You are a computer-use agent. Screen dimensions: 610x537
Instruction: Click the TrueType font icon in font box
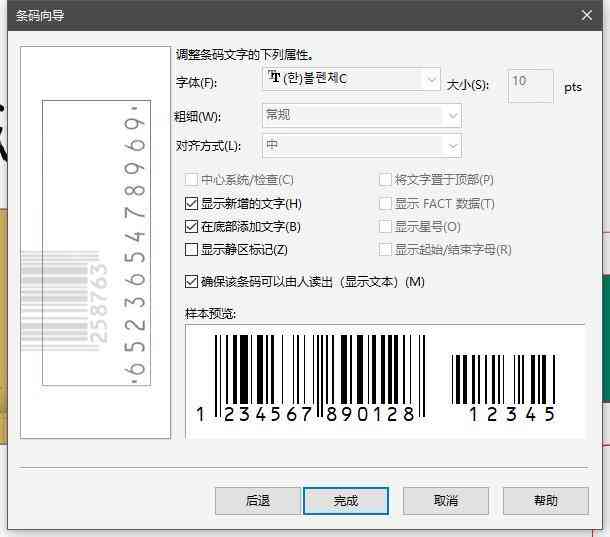pyautogui.click(x=274, y=77)
